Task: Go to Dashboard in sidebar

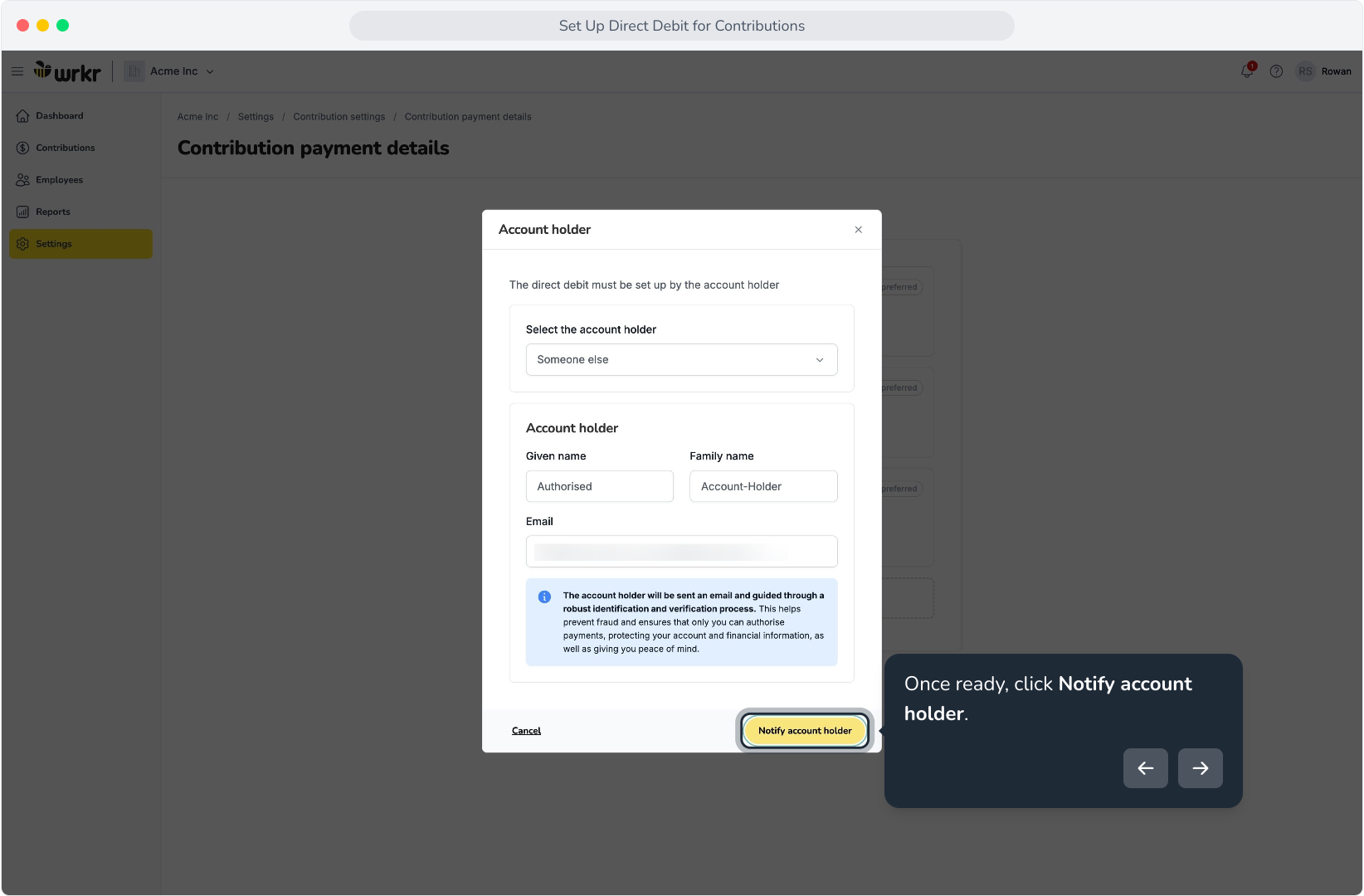Action: (x=80, y=116)
